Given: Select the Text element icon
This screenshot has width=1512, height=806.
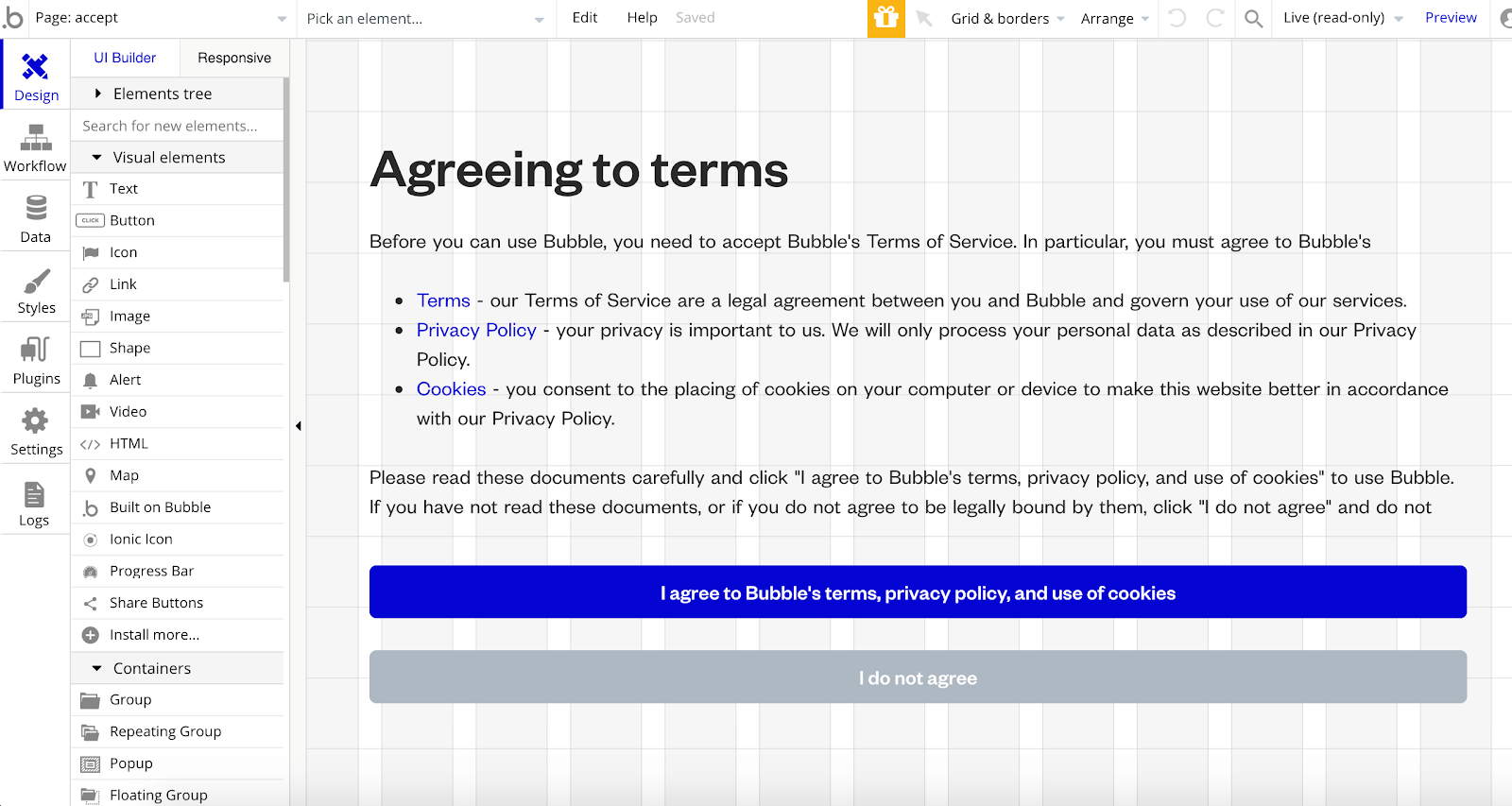Looking at the screenshot, I should 90,189.
